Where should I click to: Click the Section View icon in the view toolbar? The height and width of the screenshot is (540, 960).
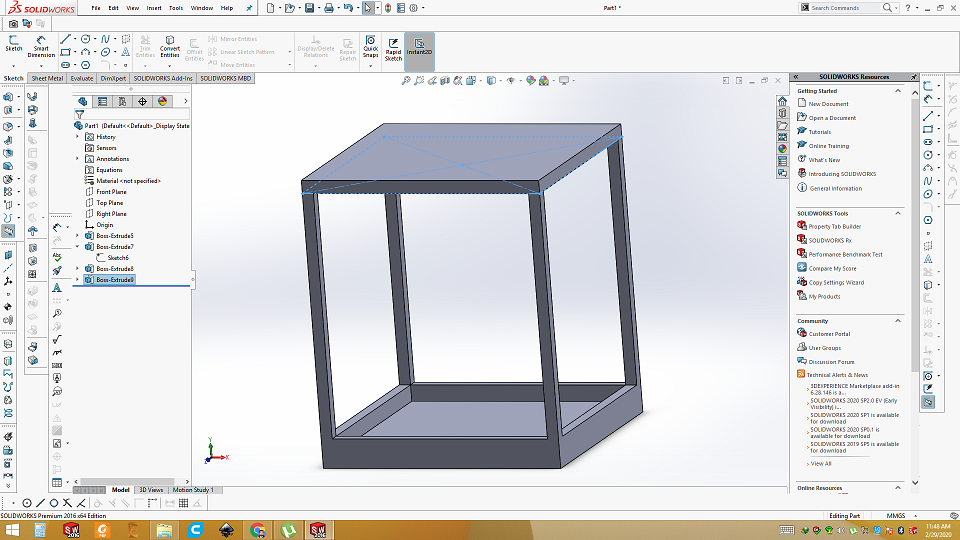point(445,80)
